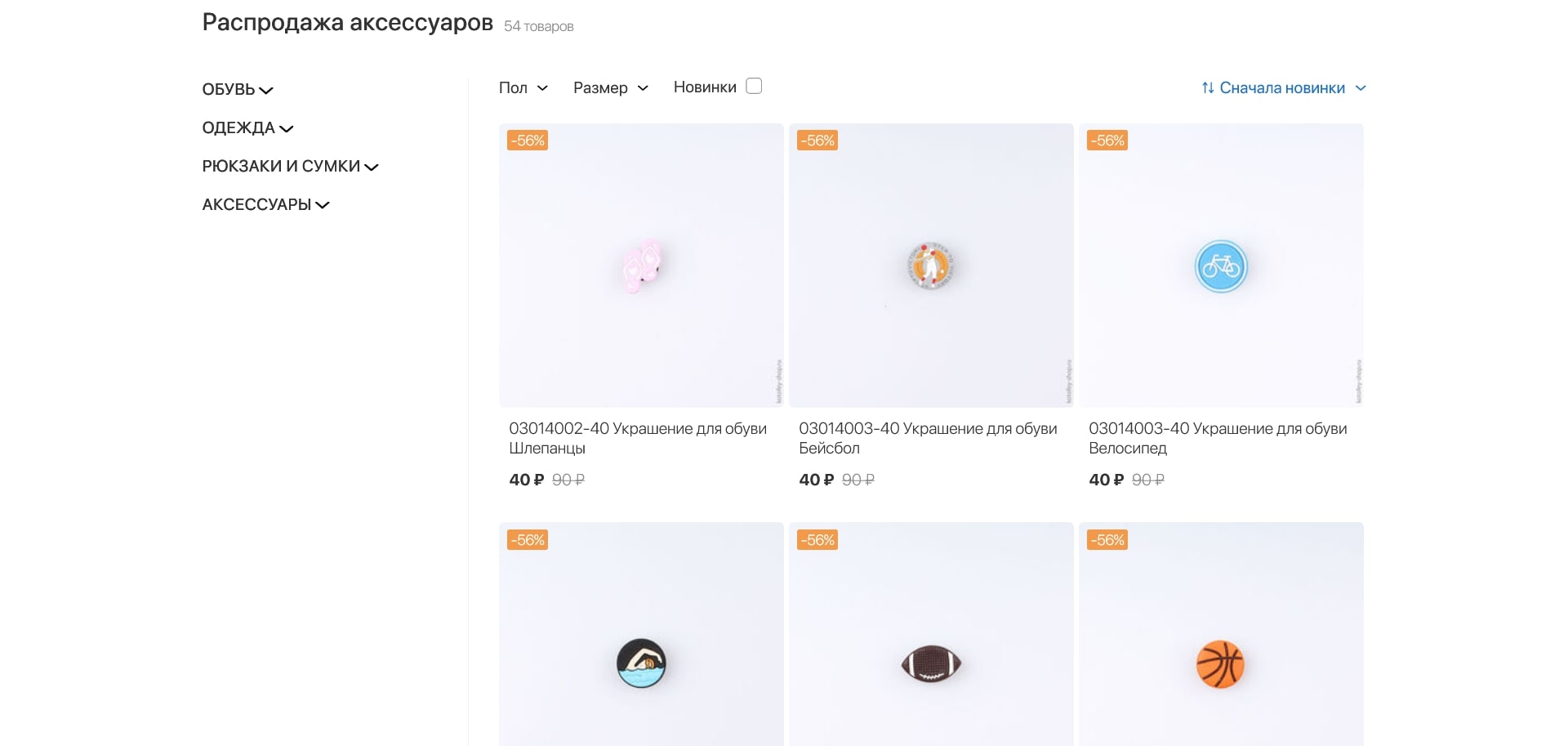Click the -56% badge on basketball product
Viewport: 1568px width, 746px height.
tap(1107, 540)
